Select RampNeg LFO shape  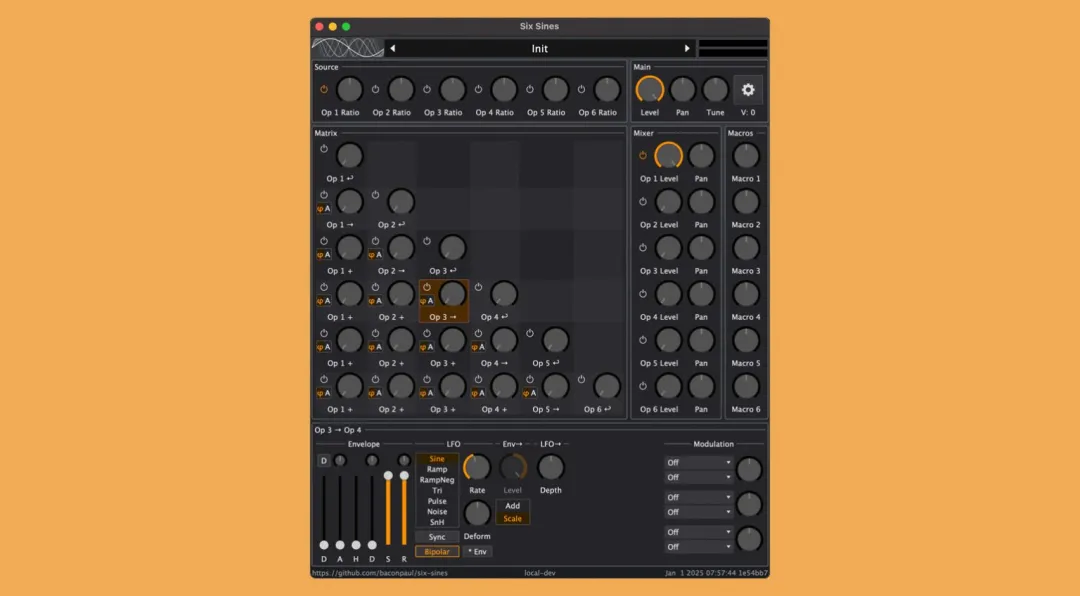click(437, 480)
